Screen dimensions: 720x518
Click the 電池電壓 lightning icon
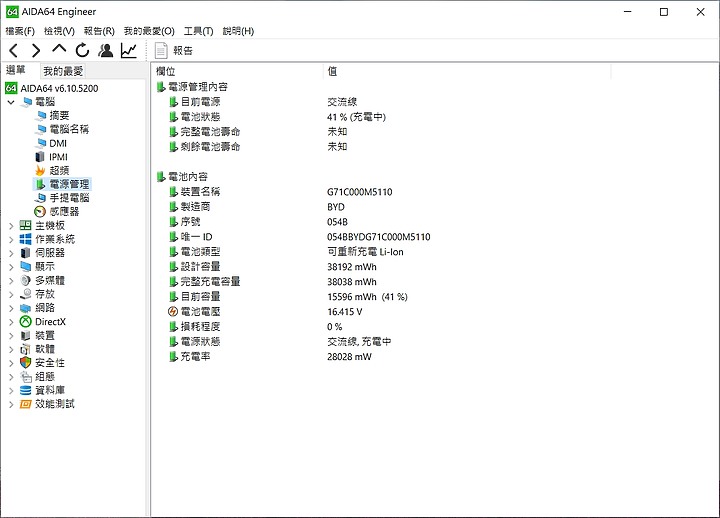click(173, 312)
